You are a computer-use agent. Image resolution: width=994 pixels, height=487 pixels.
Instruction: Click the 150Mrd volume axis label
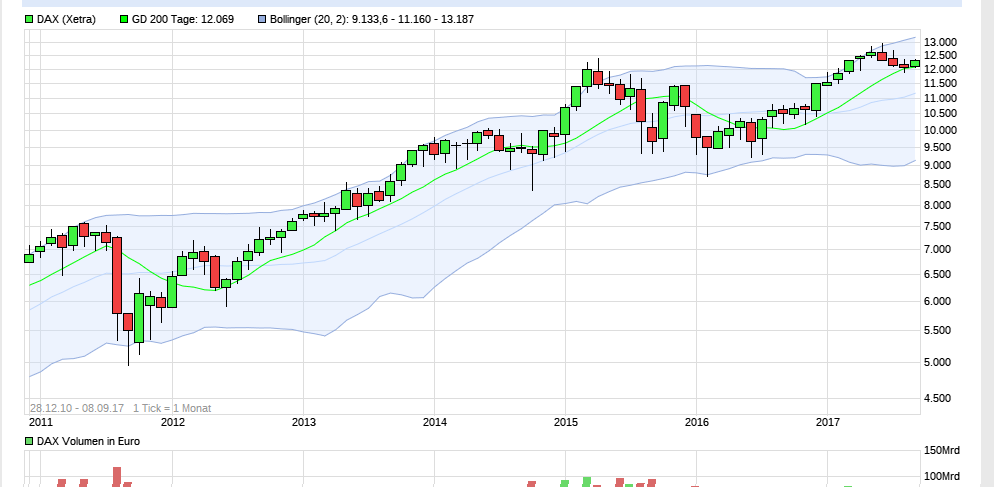[942, 451]
